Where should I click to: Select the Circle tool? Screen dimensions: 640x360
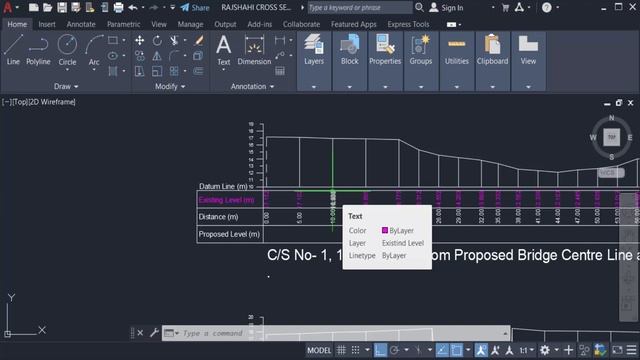(67, 50)
